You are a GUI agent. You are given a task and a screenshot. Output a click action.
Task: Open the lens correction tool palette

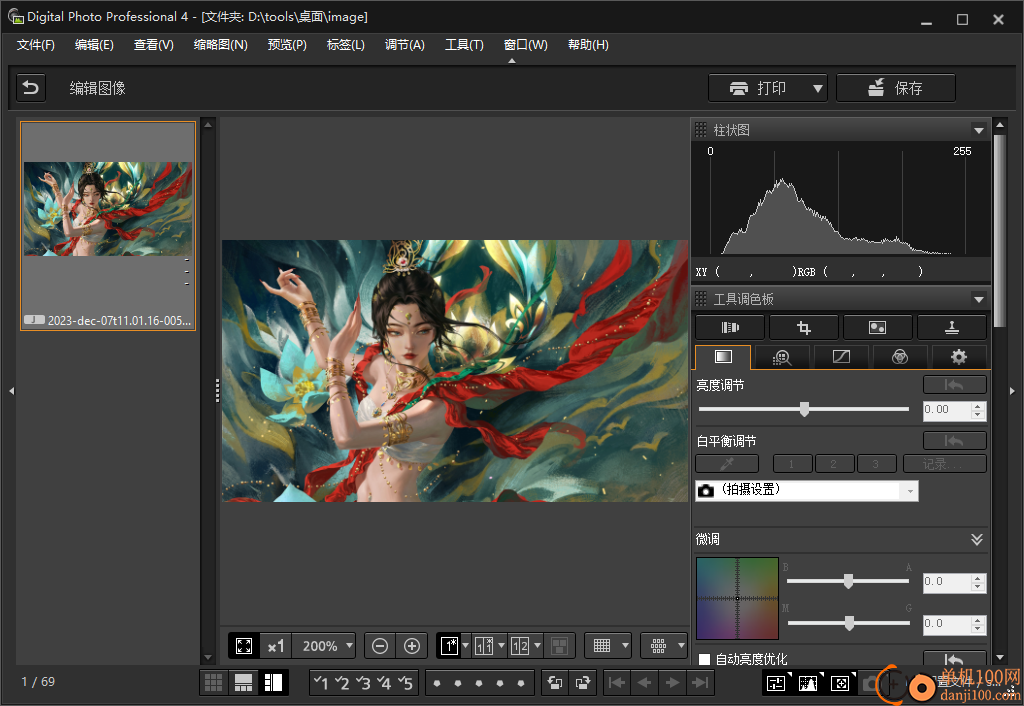pos(730,327)
